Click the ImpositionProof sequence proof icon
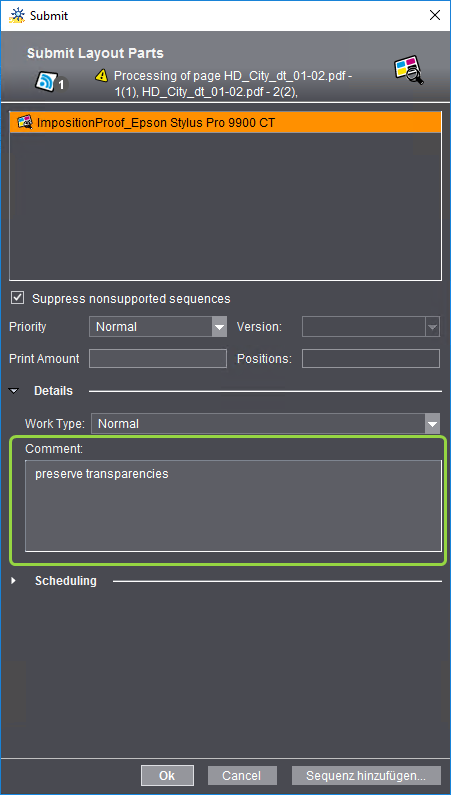 coord(25,122)
